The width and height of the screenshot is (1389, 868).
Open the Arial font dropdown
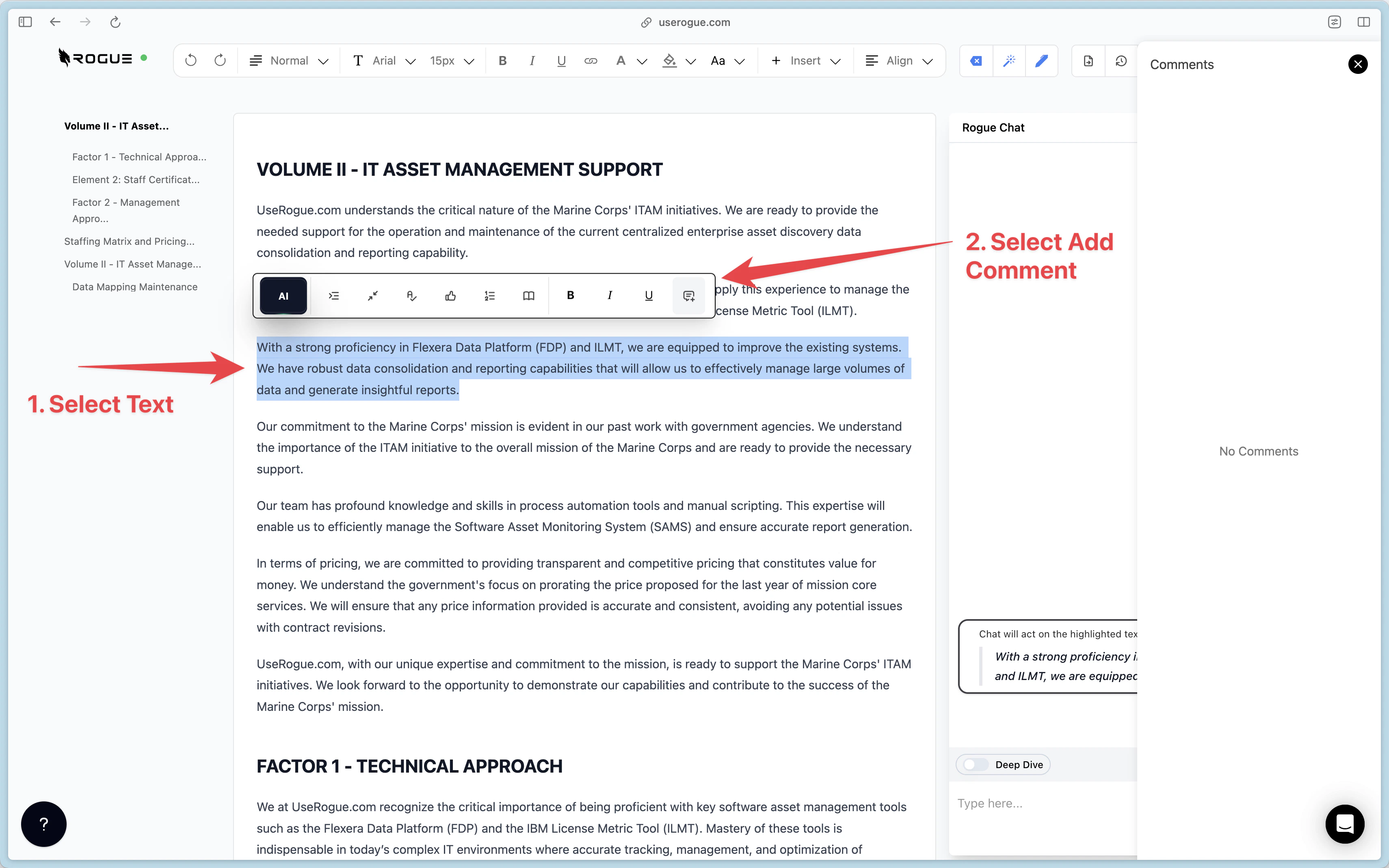point(383,61)
